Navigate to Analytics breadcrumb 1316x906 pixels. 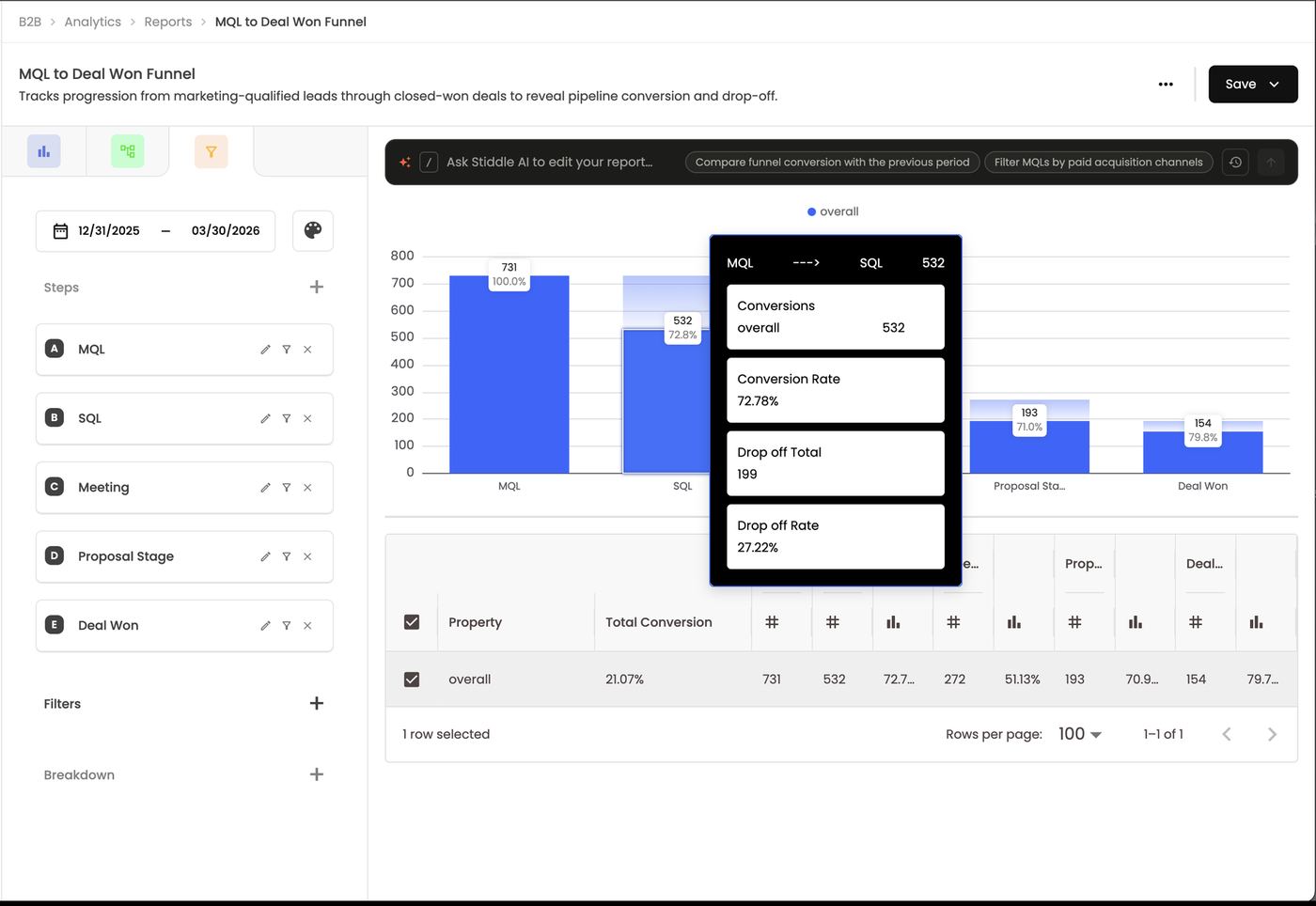tap(93, 22)
